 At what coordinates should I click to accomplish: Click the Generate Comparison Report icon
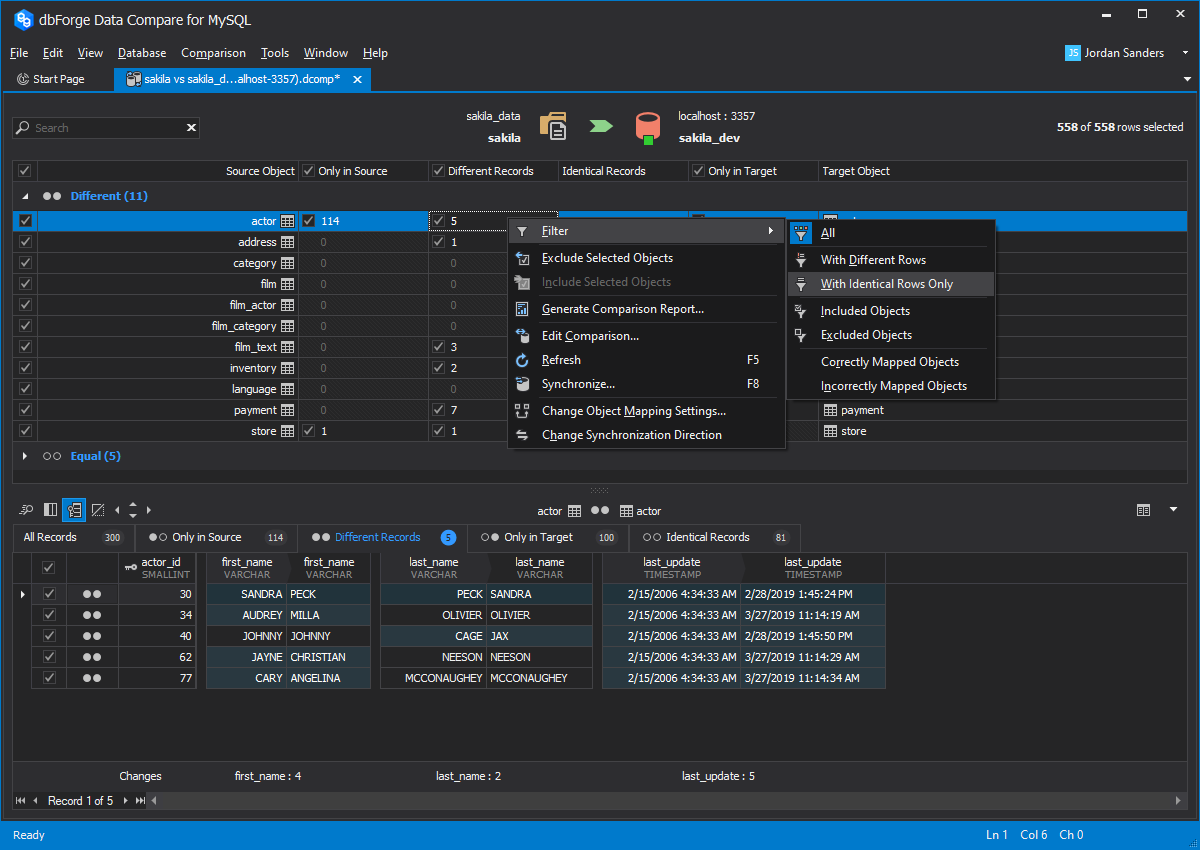coord(522,309)
